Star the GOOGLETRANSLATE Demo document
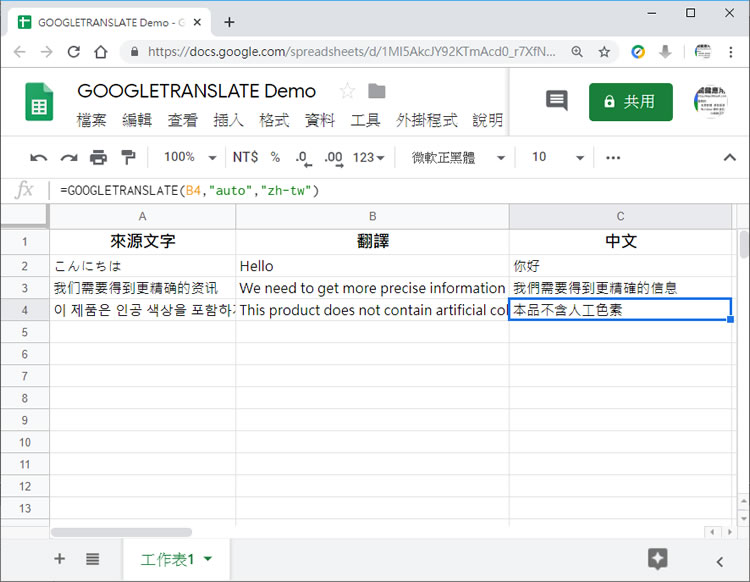The height and width of the screenshot is (582, 750). (x=347, y=91)
